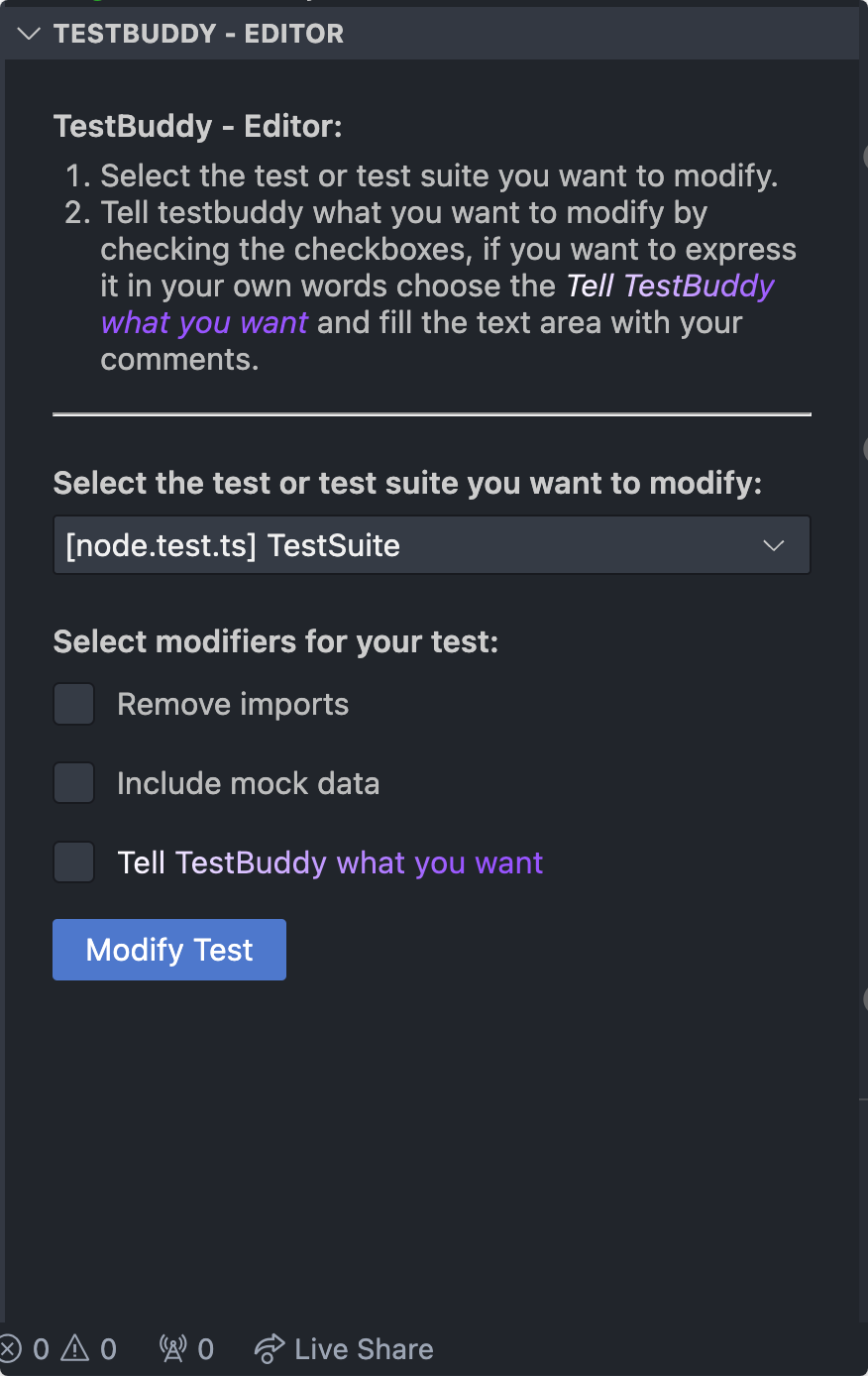Click the errors circle-x icon in status bar
Viewport: 868px width, 1376px height.
(10, 1349)
